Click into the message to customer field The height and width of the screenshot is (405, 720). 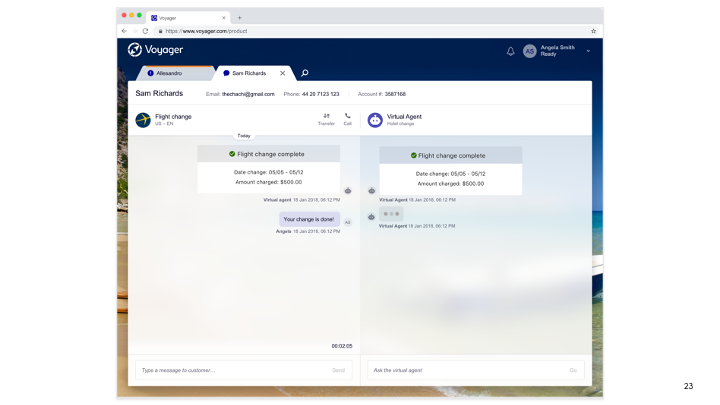click(243, 370)
